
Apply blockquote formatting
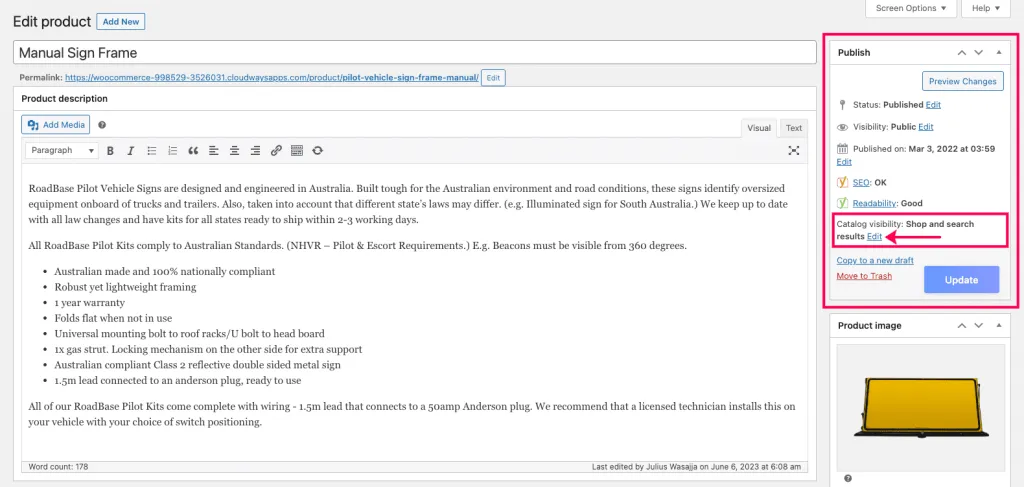tap(193, 151)
